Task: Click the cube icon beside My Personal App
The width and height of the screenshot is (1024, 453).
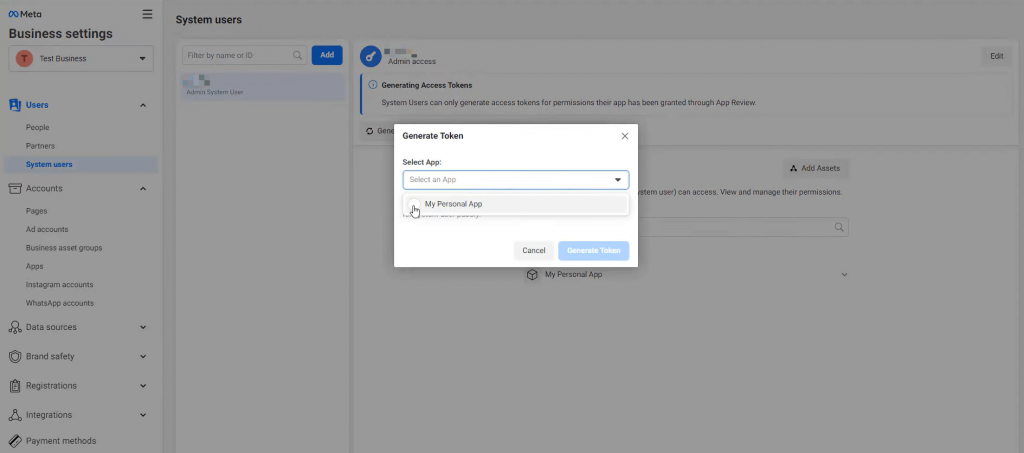Action: point(532,275)
